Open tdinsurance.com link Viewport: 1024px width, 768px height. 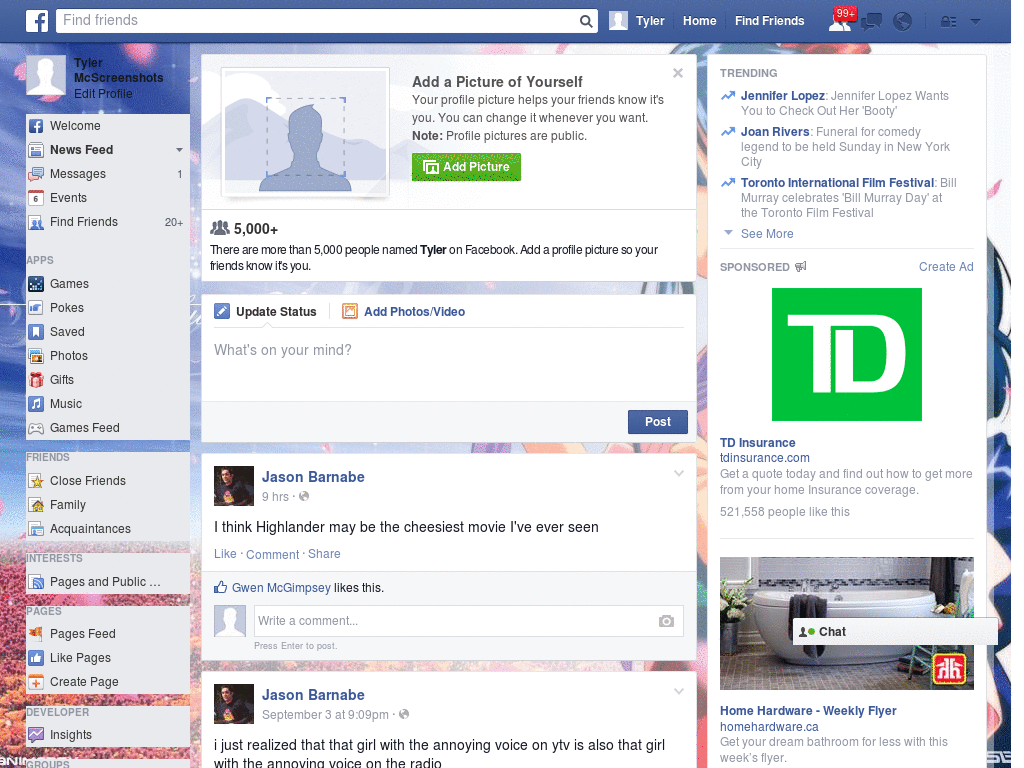pyautogui.click(x=765, y=458)
